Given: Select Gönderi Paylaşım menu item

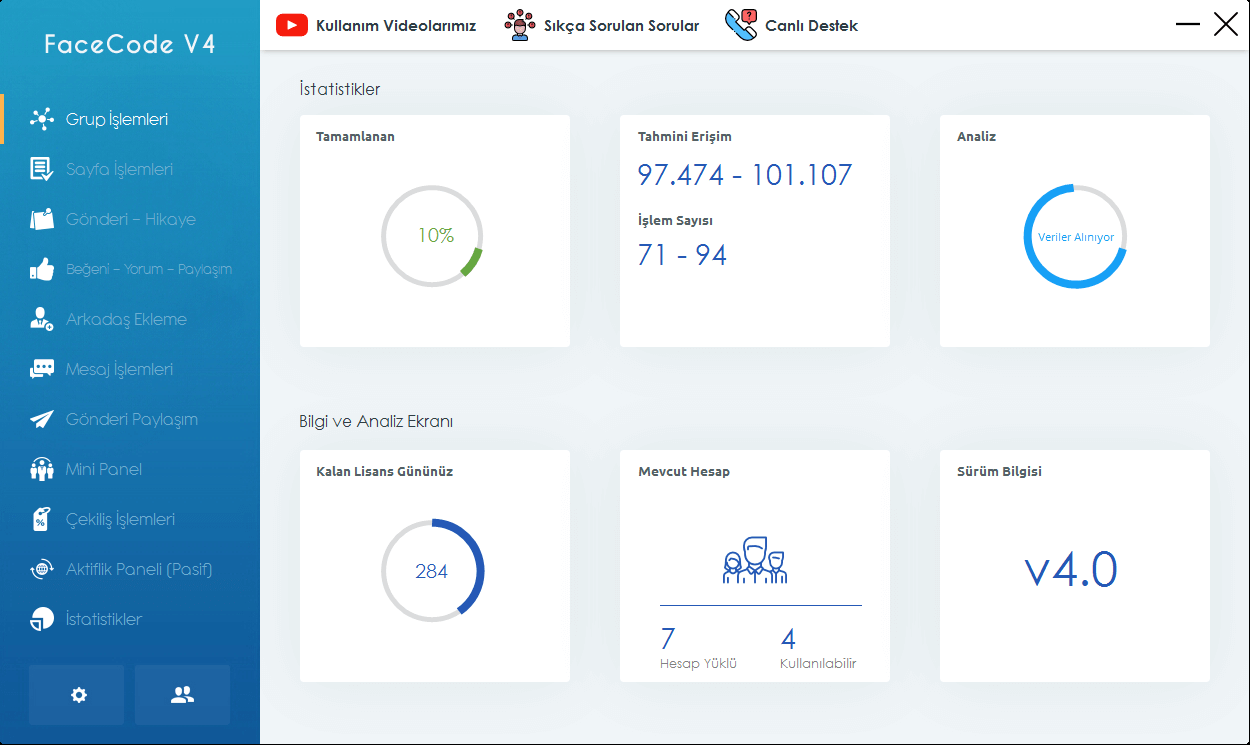Looking at the screenshot, I should (130, 419).
